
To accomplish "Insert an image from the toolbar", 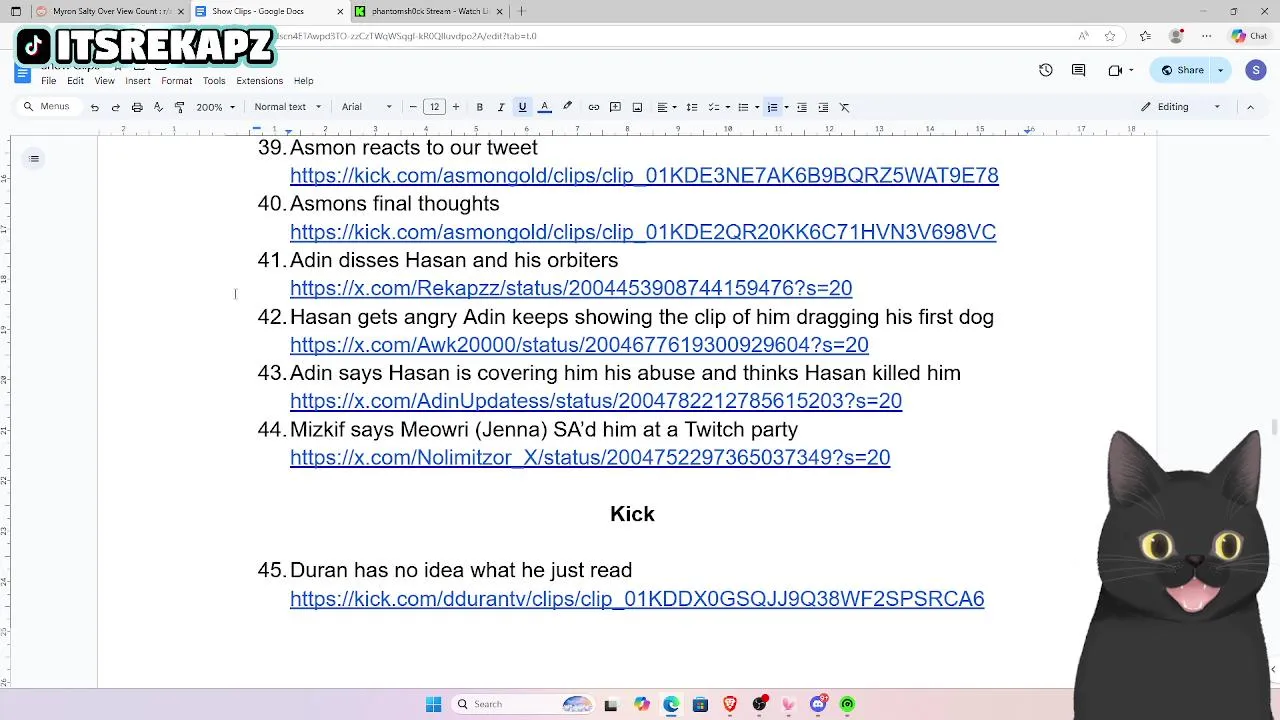I will [637, 107].
